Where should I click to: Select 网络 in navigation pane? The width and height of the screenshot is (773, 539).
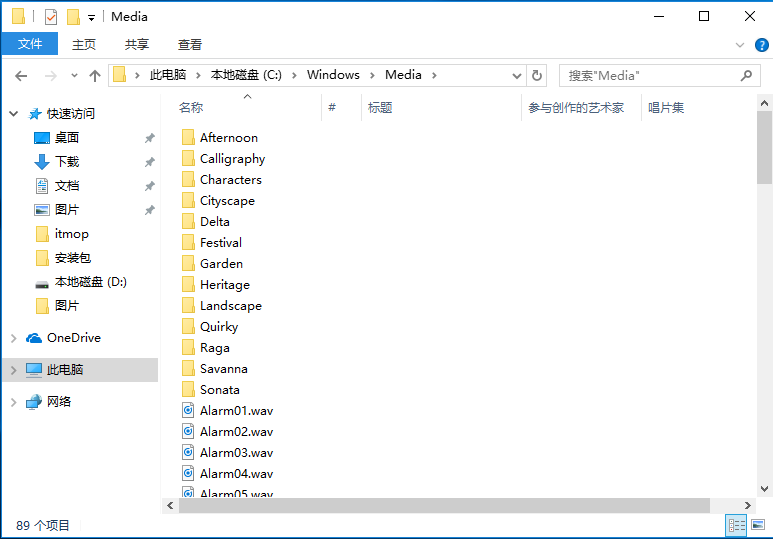[59, 401]
